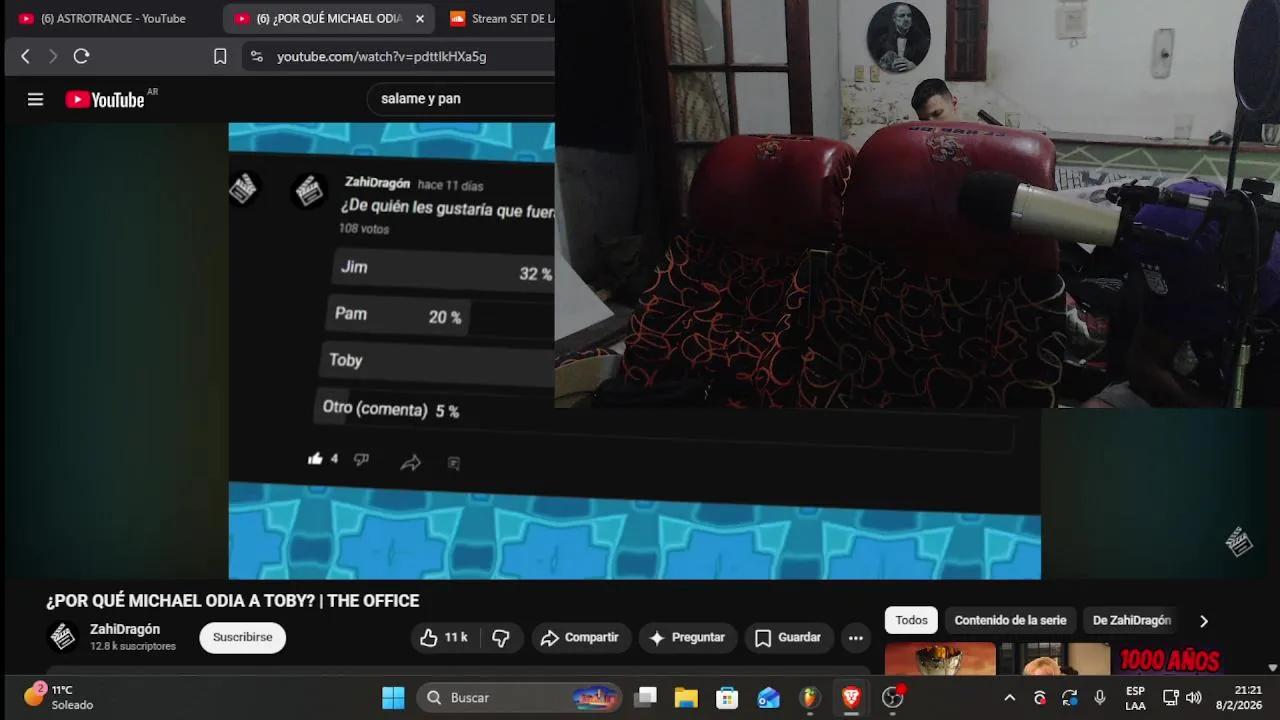
Task: Click the browser forward arrow
Action: [x=53, y=57]
